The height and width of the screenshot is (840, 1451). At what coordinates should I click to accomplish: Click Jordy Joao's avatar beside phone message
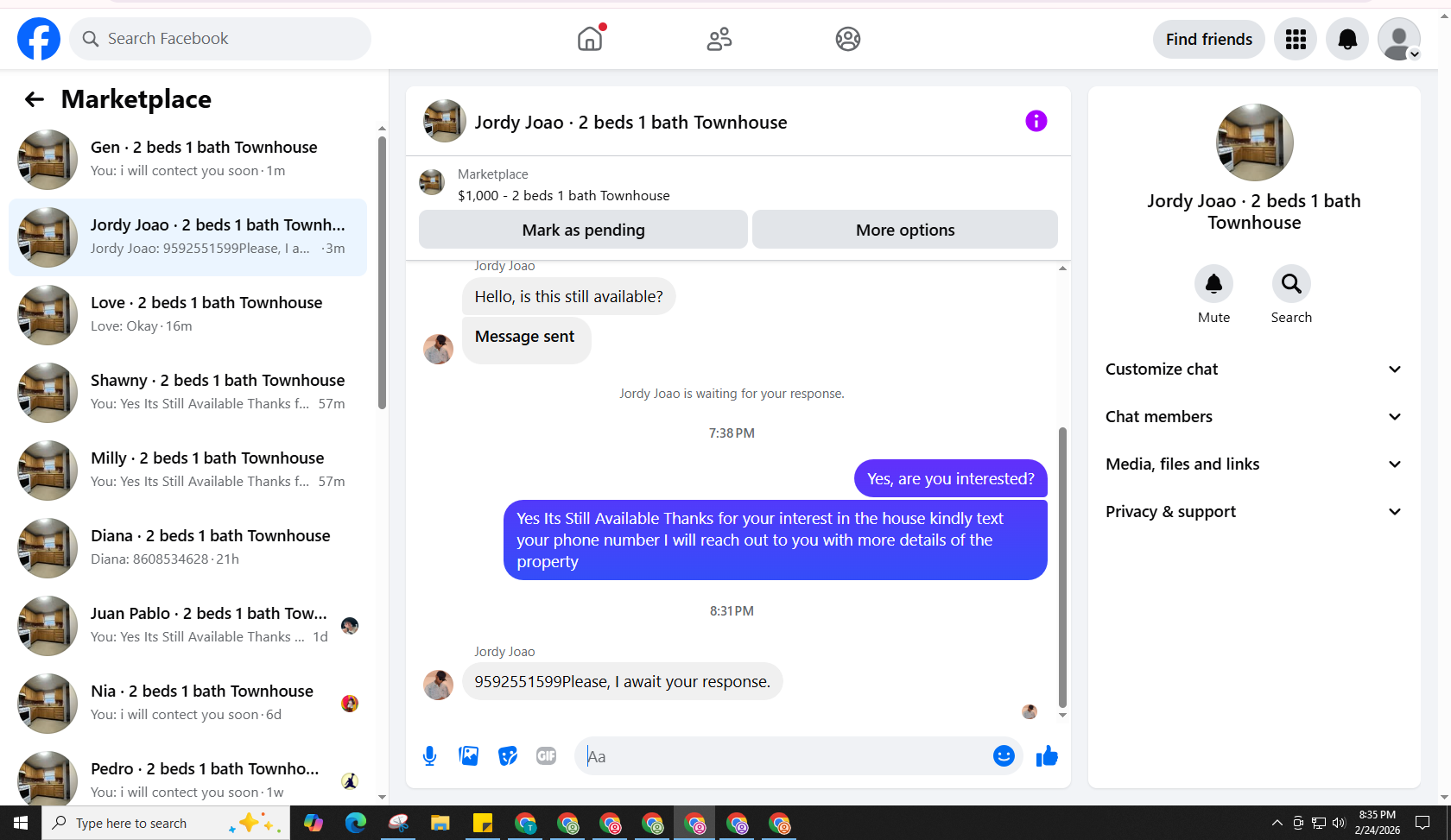pos(438,685)
